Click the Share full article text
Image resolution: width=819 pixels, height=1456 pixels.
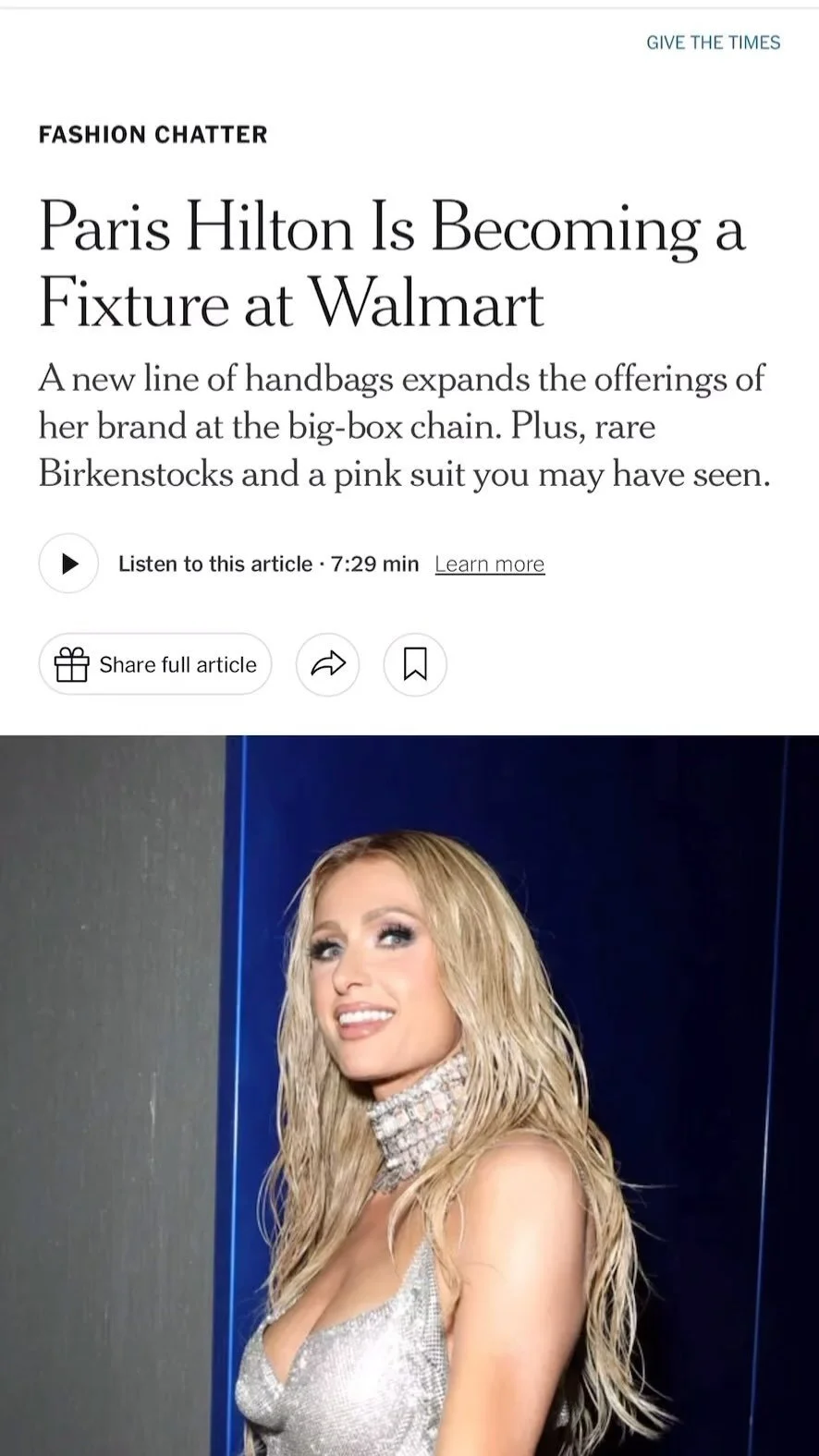click(x=177, y=664)
